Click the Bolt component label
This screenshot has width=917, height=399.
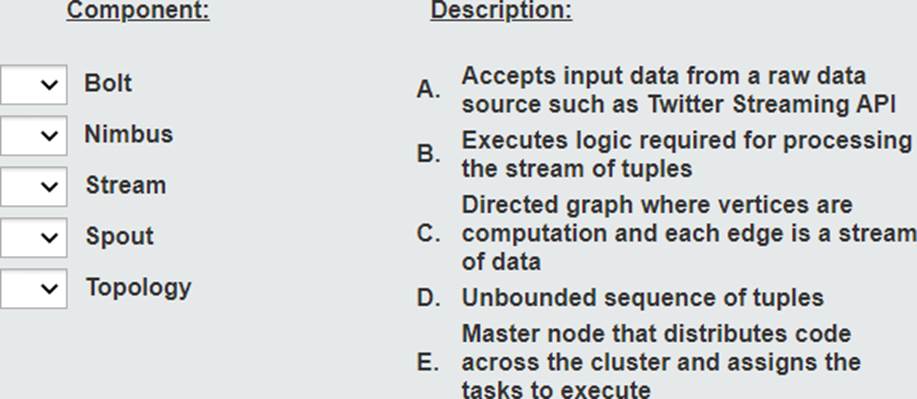[108, 83]
